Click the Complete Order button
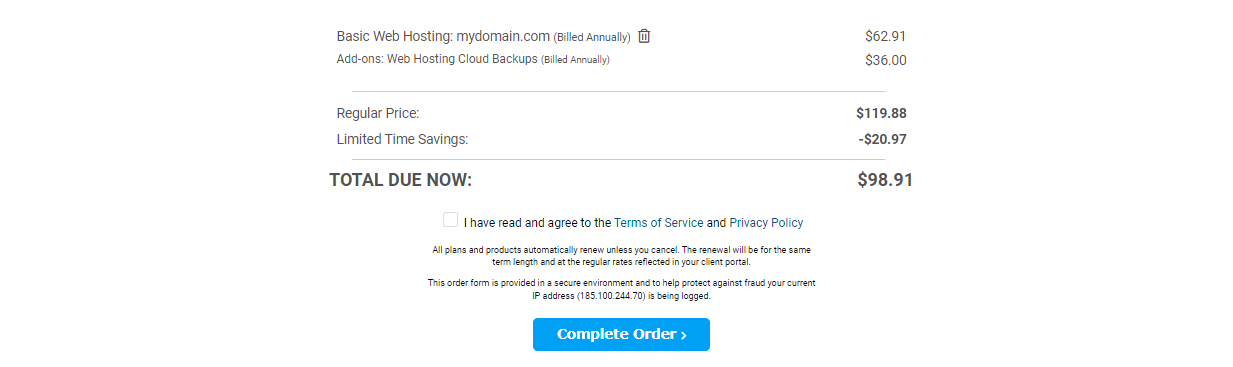The image size is (1233, 367). click(x=621, y=334)
